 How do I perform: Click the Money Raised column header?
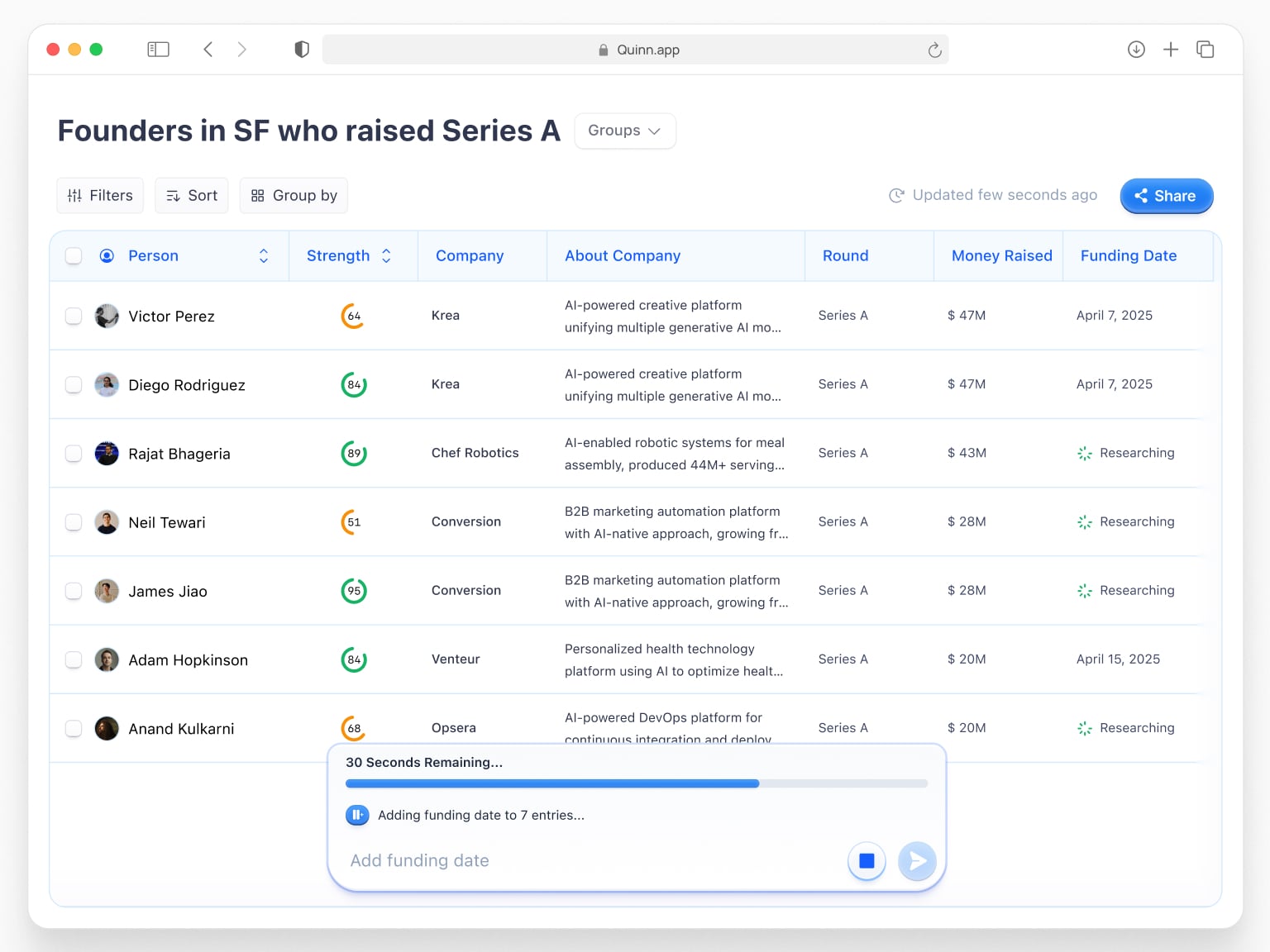pyautogui.click(x=1001, y=256)
